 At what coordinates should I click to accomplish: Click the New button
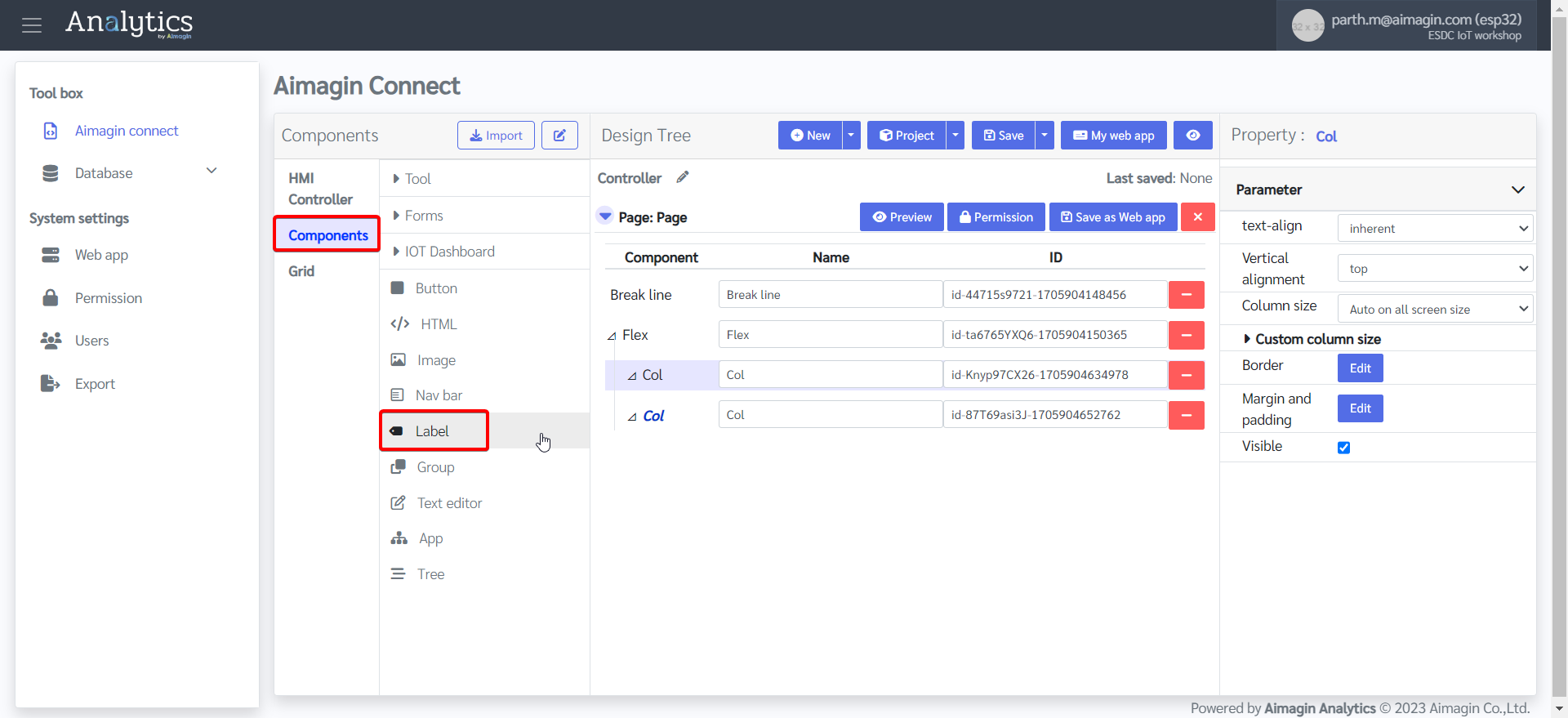[810, 136]
